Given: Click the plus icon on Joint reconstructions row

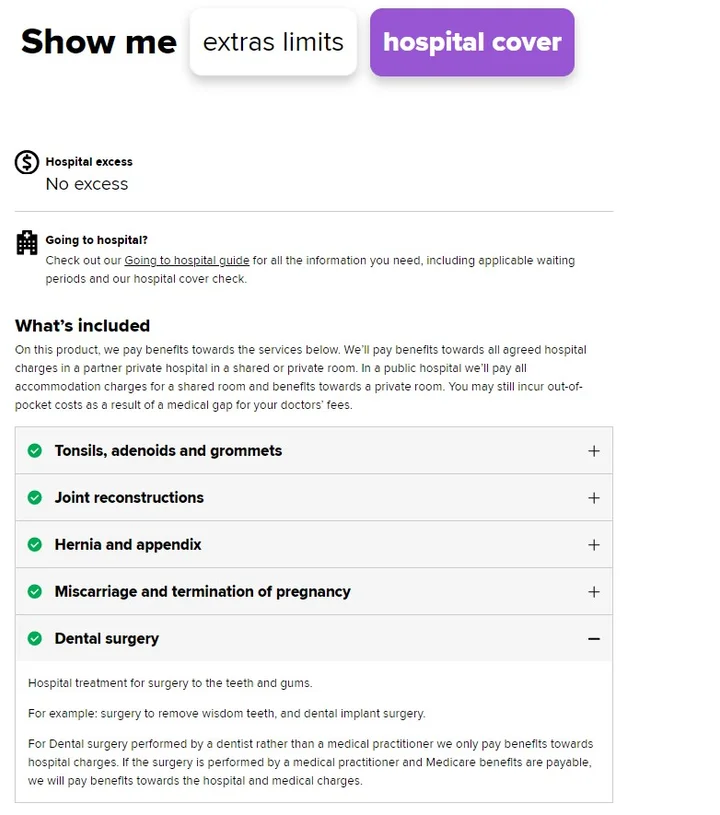Looking at the screenshot, I should [594, 497].
